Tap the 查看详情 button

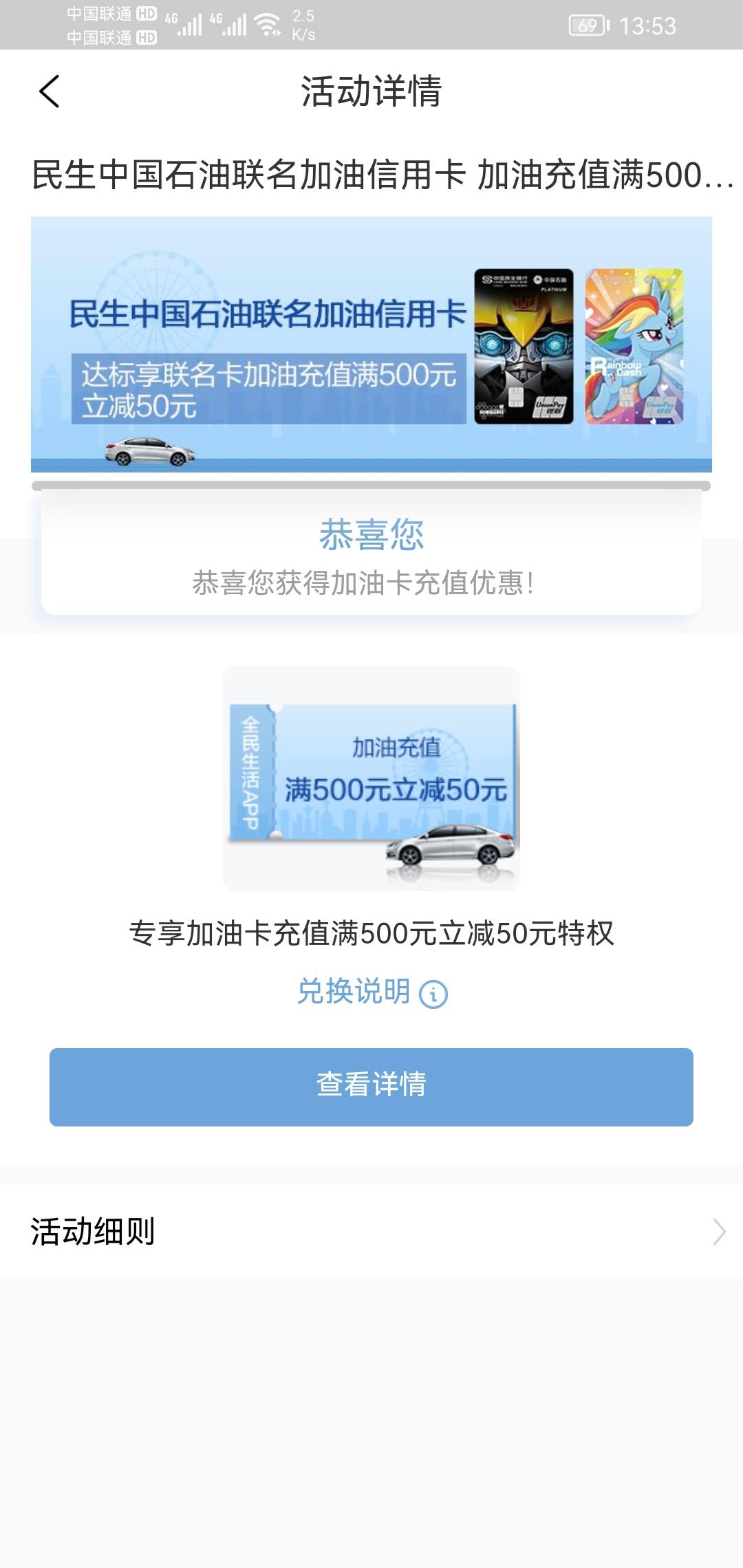click(371, 1087)
